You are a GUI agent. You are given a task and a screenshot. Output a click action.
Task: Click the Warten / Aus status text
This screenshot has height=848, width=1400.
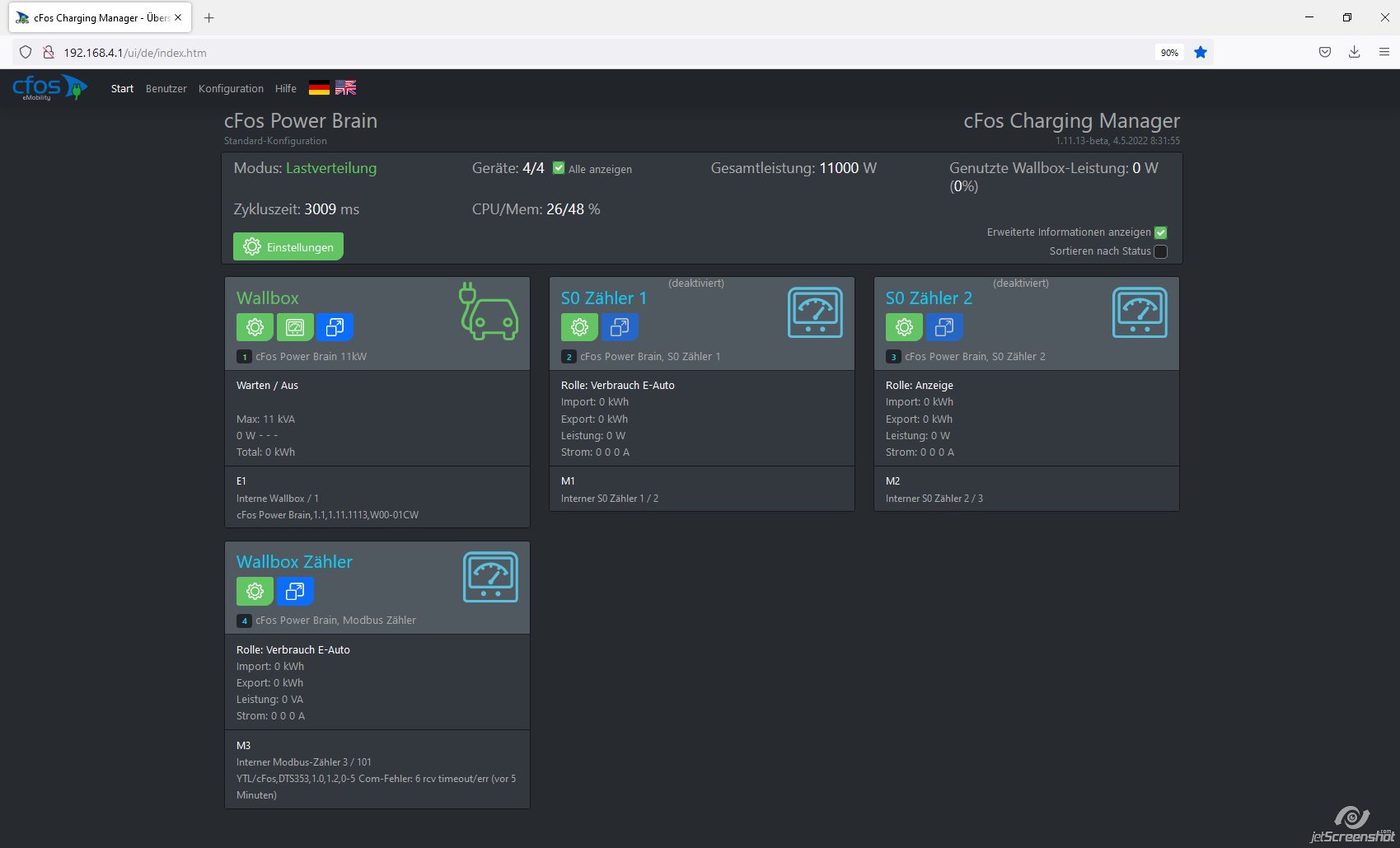(267, 385)
